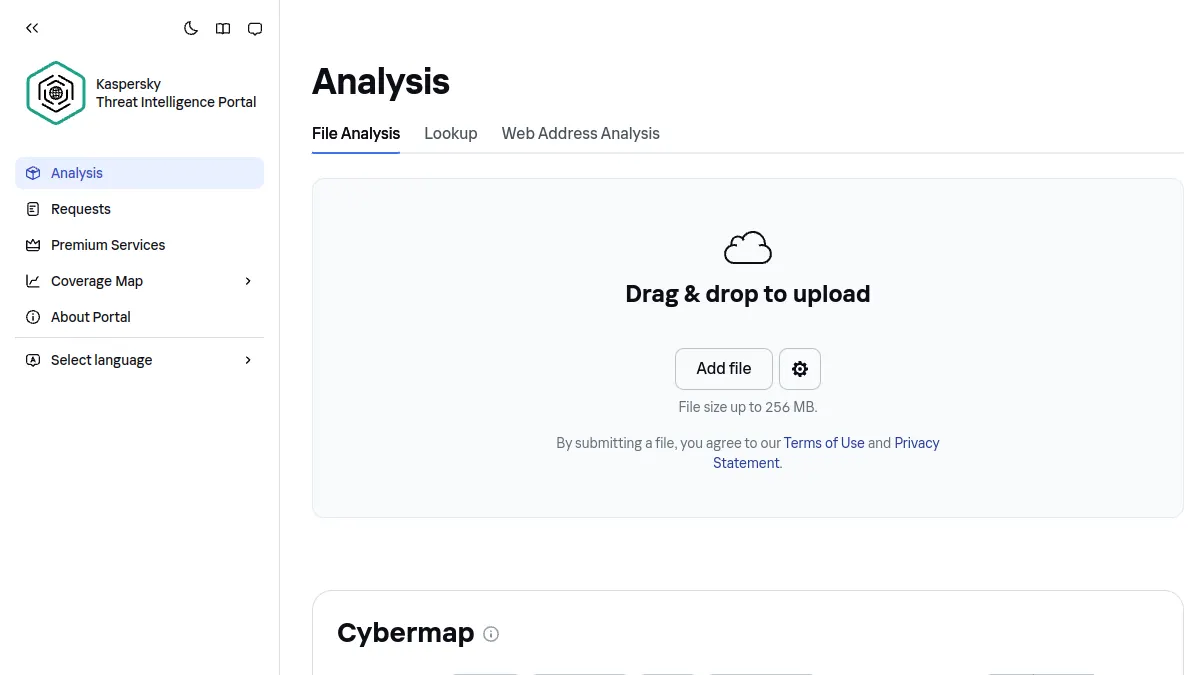This screenshot has width=1200, height=675.
Task: Click the Requests sidebar icon
Action: pos(33,209)
